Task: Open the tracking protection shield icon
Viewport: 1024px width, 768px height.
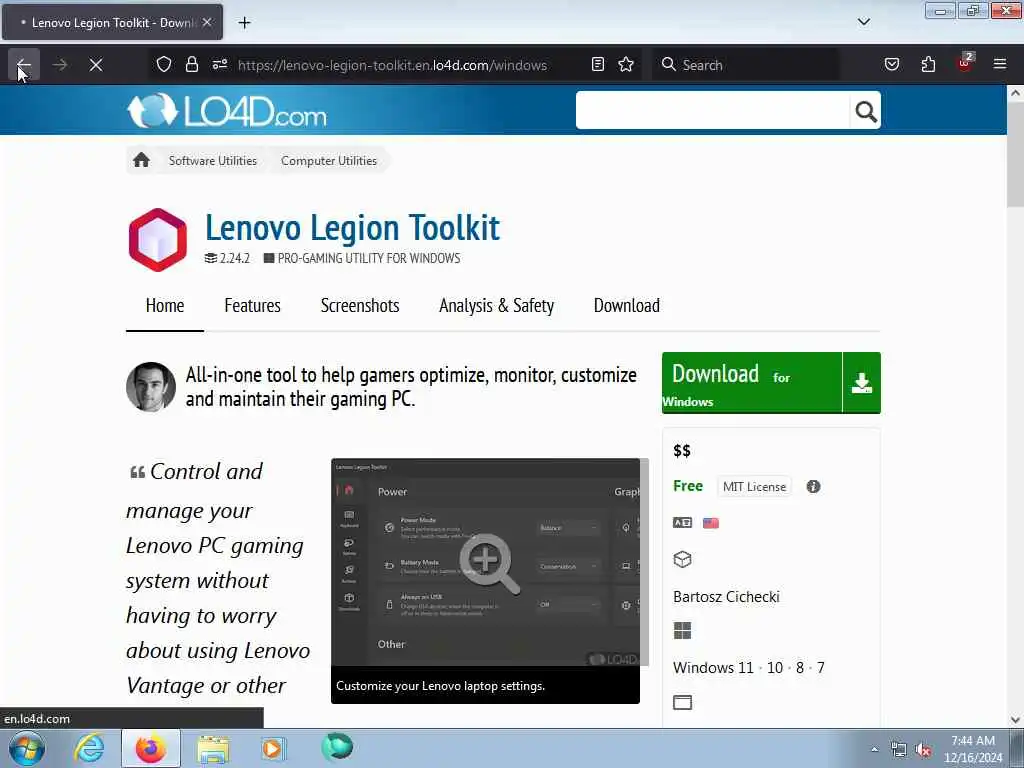Action: pos(164,65)
